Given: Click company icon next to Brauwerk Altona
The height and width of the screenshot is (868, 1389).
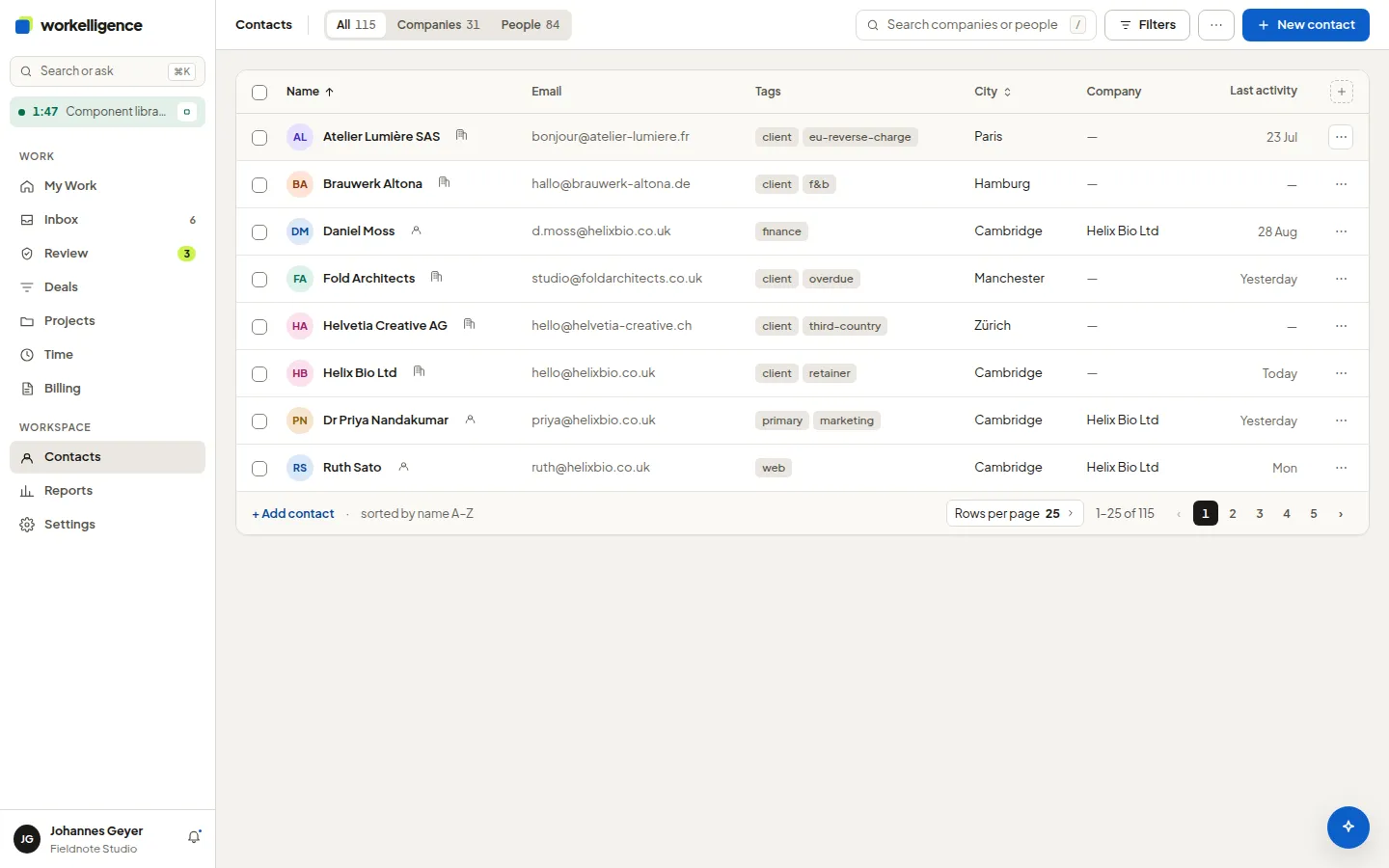Looking at the screenshot, I should point(444,183).
